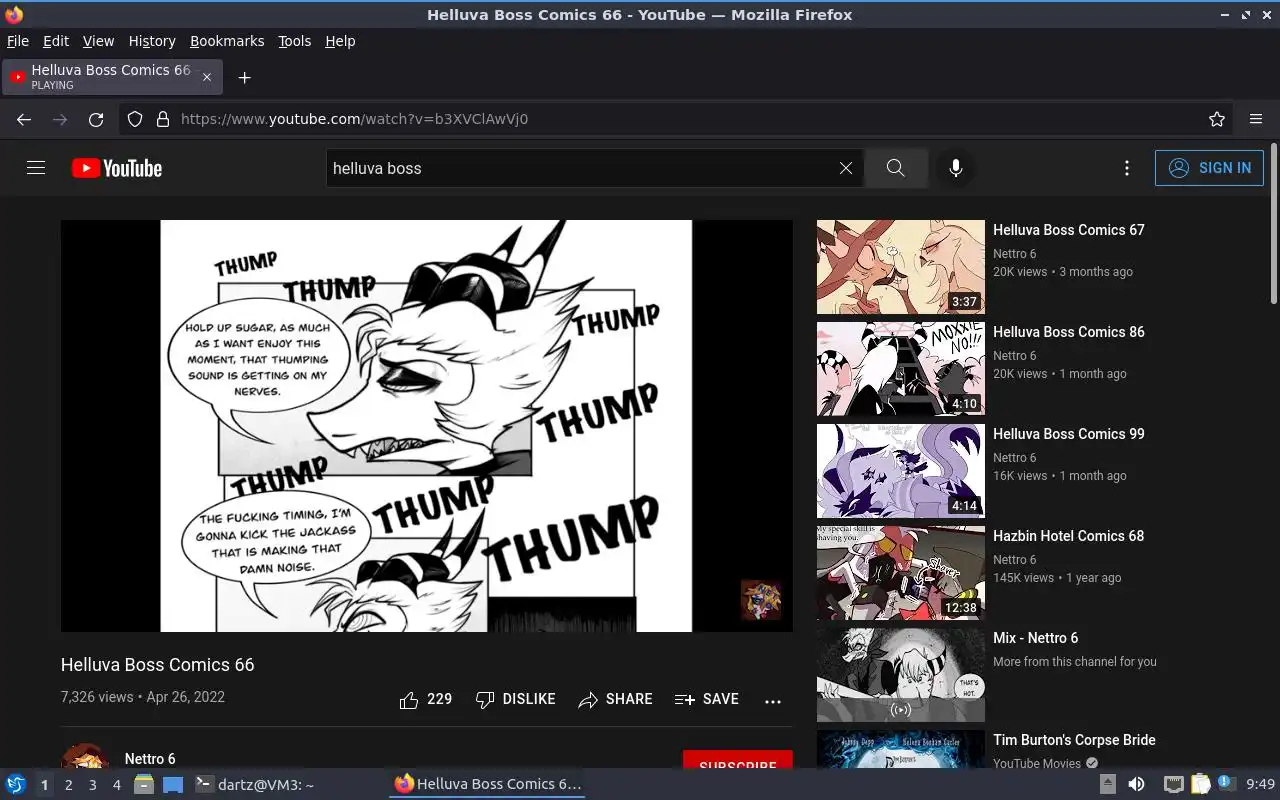Open the Nettro 6 channel avatar
The width and height of the screenshot is (1280, 800).
coord(85,756)
